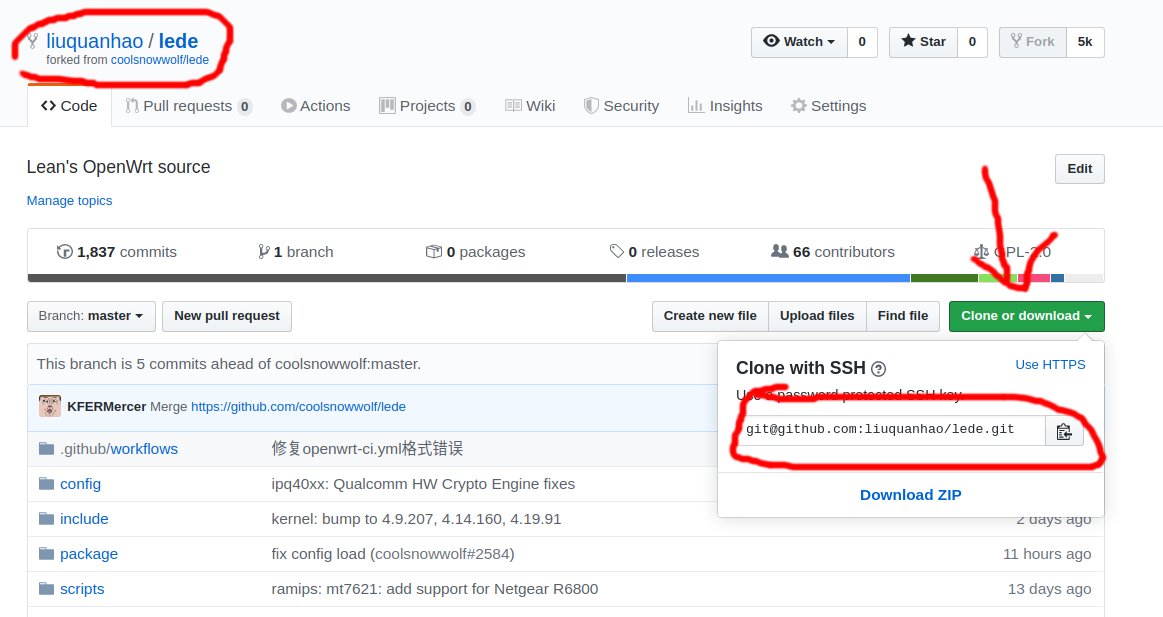Switch clone method via Use HTTPS
This screenshot has width=1163, height=617.
pos(1050,365)
